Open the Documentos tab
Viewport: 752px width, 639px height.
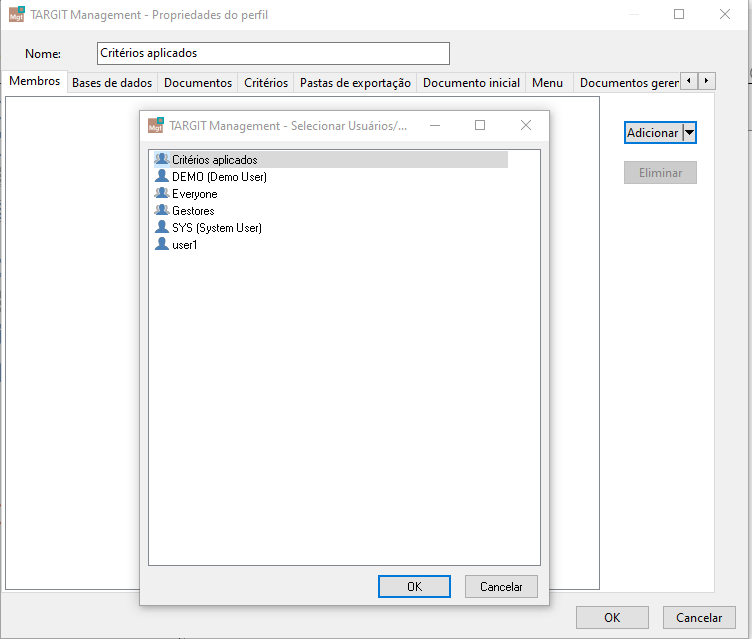click(198, 83)
